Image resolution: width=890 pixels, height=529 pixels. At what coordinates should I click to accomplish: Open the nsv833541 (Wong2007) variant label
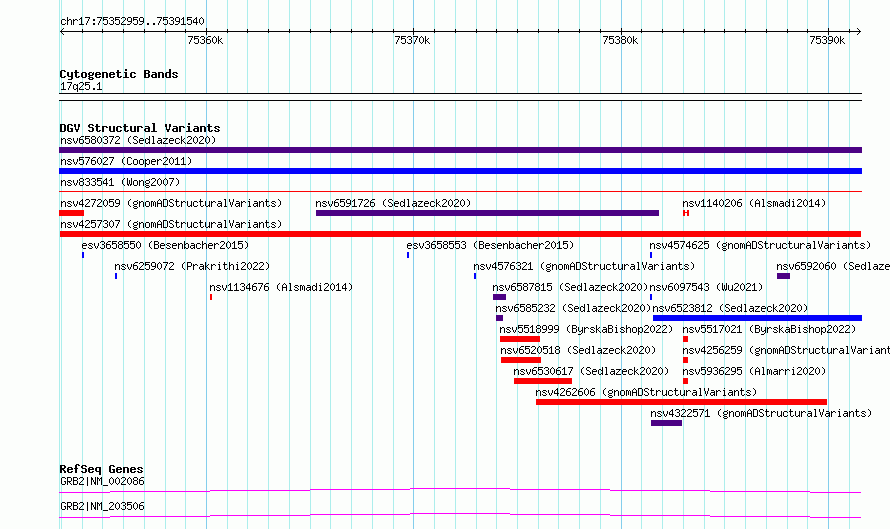pos(120,182)
